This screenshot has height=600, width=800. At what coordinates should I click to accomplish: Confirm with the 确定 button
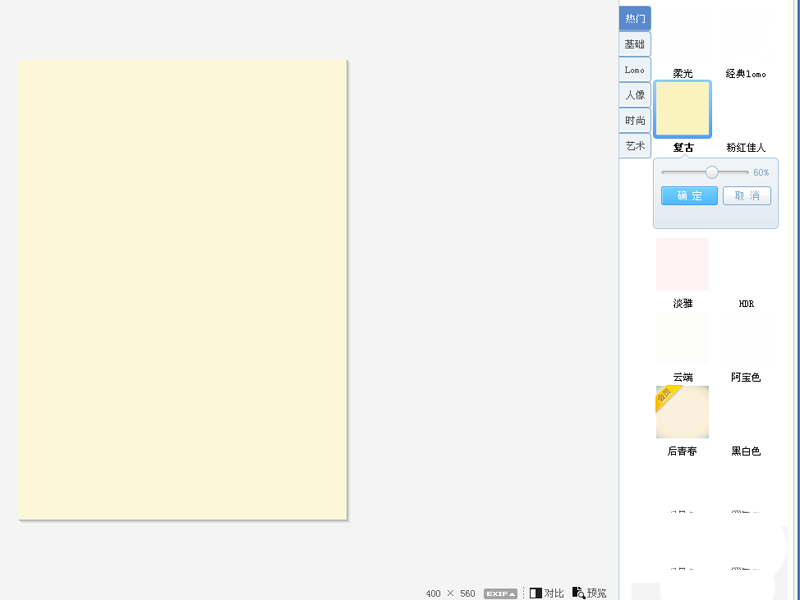(689, 195)
